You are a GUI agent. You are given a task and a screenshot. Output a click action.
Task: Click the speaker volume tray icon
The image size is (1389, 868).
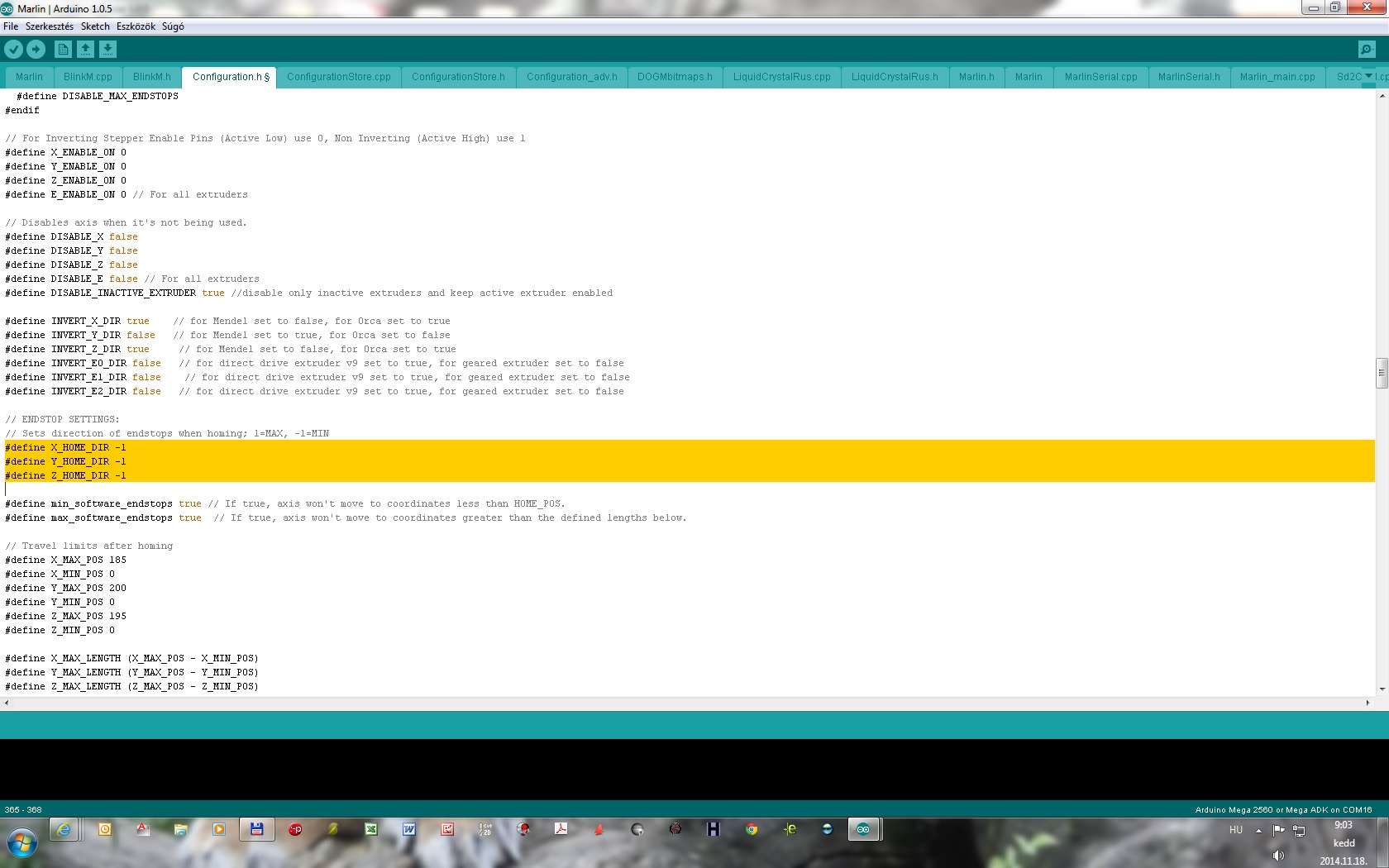click(x=1278, y=856)
